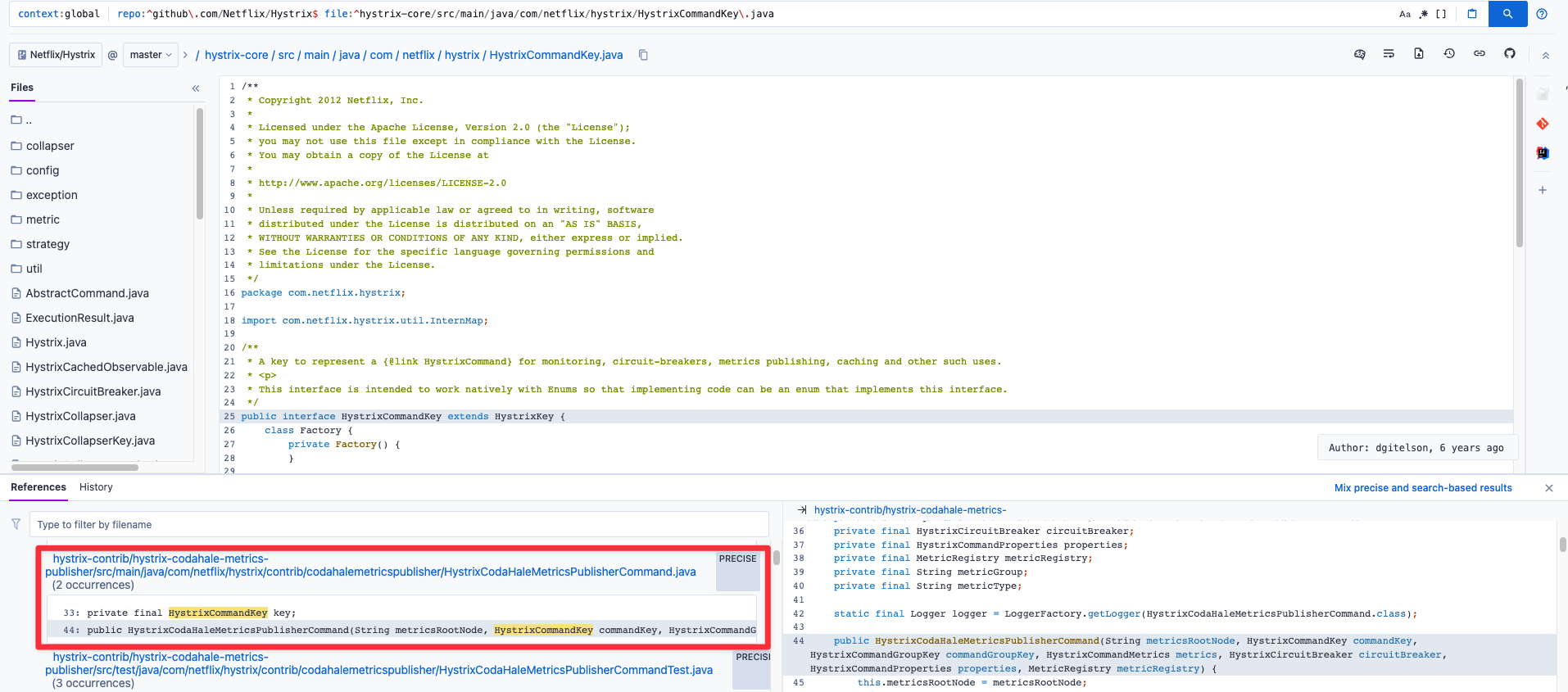This screenshot has height=692, width=1568.
Task: Open the help question mark menu
Action: [x=1542, y=14]
